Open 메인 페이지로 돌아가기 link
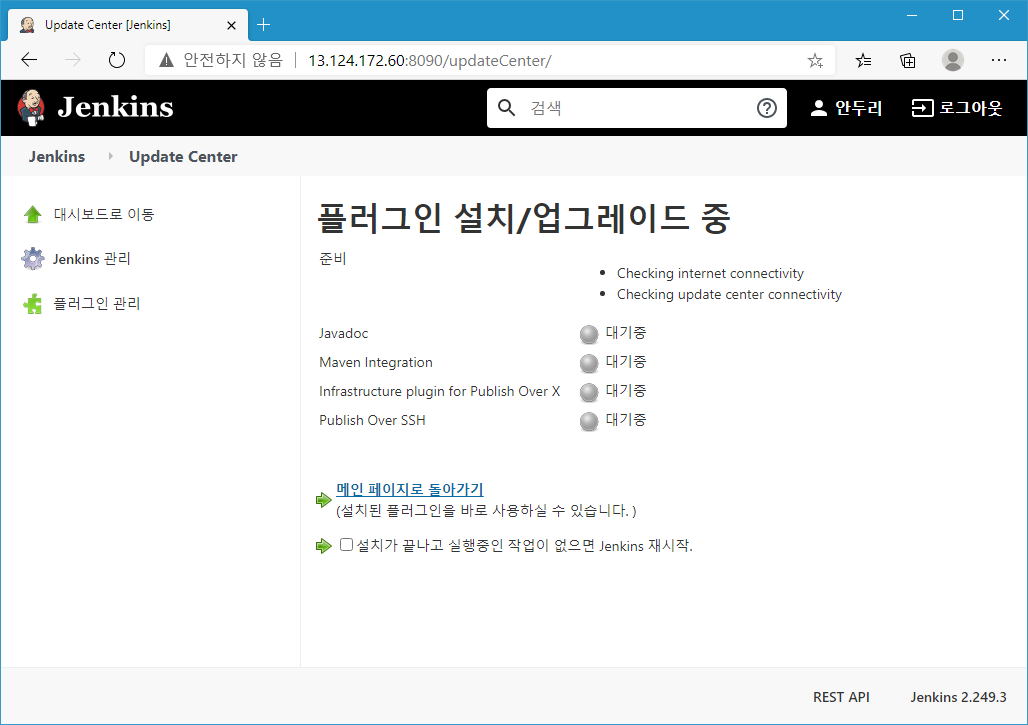The image size is (1028, 725). click(410, 489)
